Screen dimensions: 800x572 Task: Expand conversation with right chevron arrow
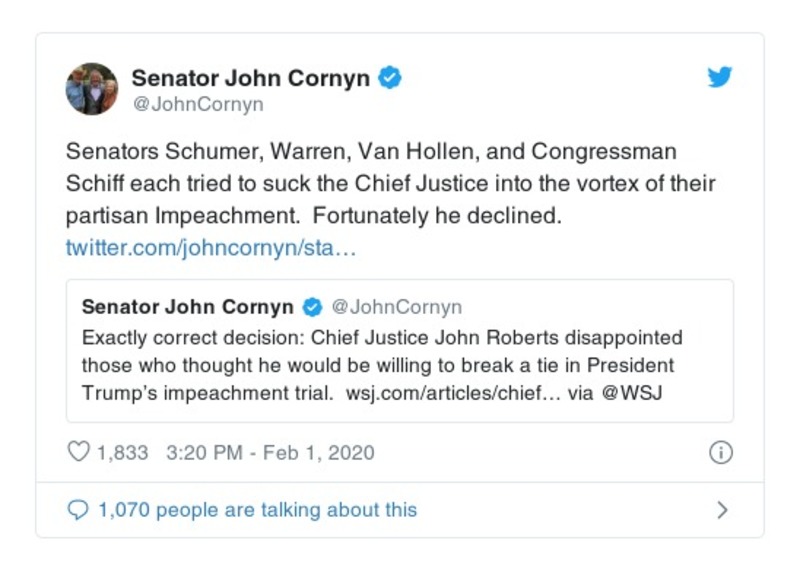coord(722,510)
